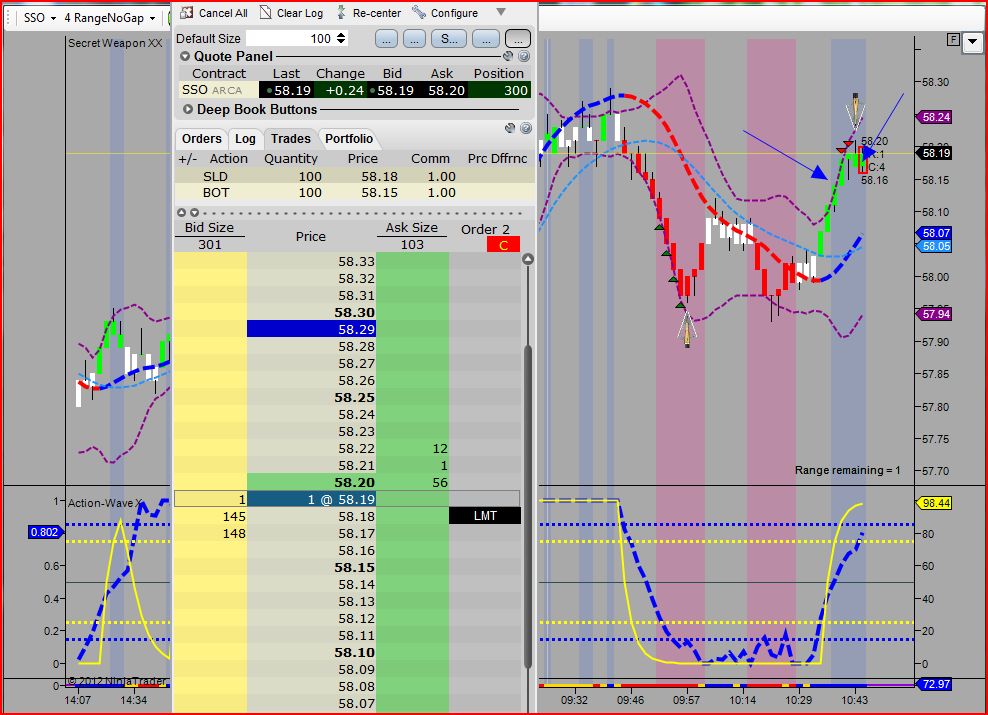Click the 57.94 magenta price marker

(934, 314)
